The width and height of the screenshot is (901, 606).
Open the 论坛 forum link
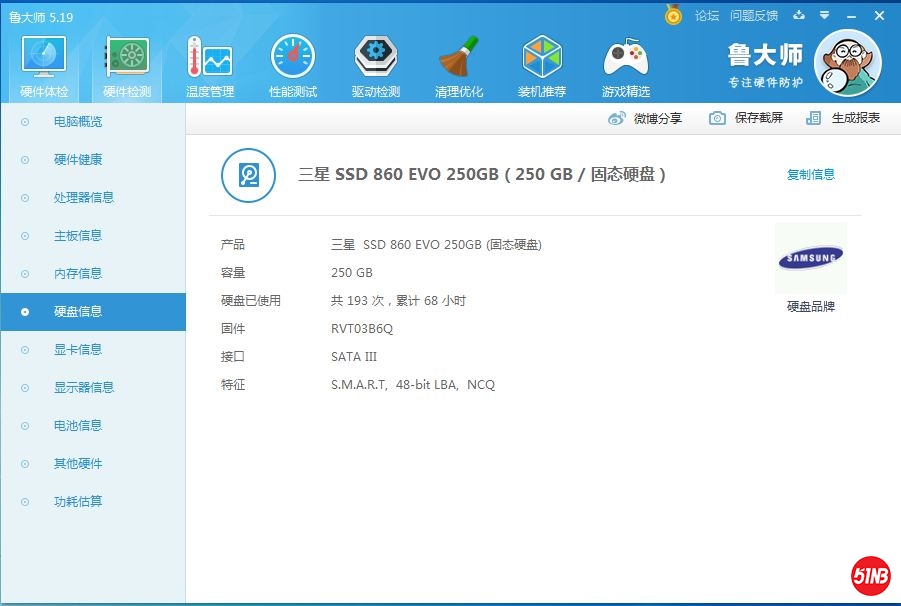[x=707, y=16]
